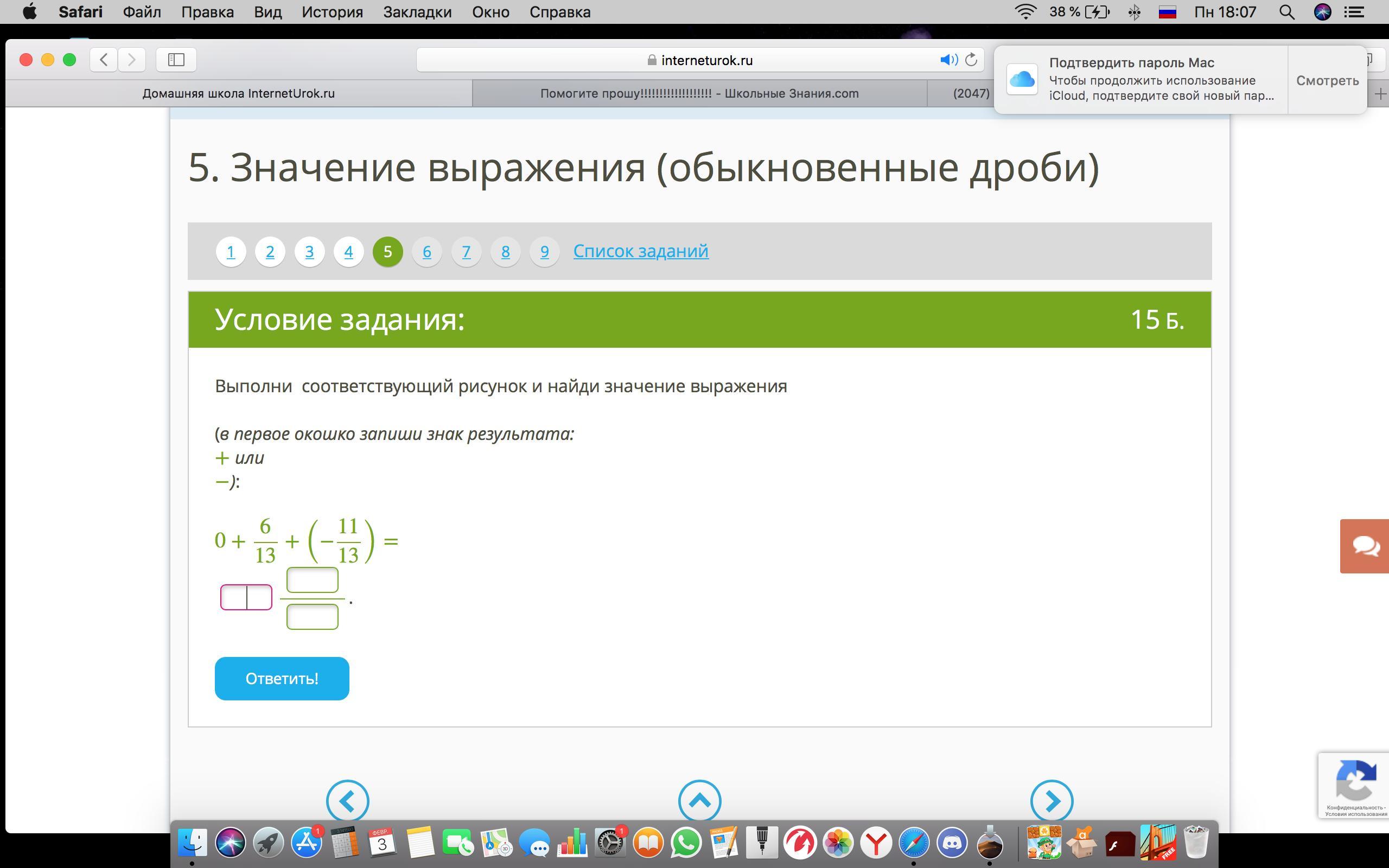Open the Wi-Fi status menu
The image size is (1389, 868).
[x=1025, y=12]
